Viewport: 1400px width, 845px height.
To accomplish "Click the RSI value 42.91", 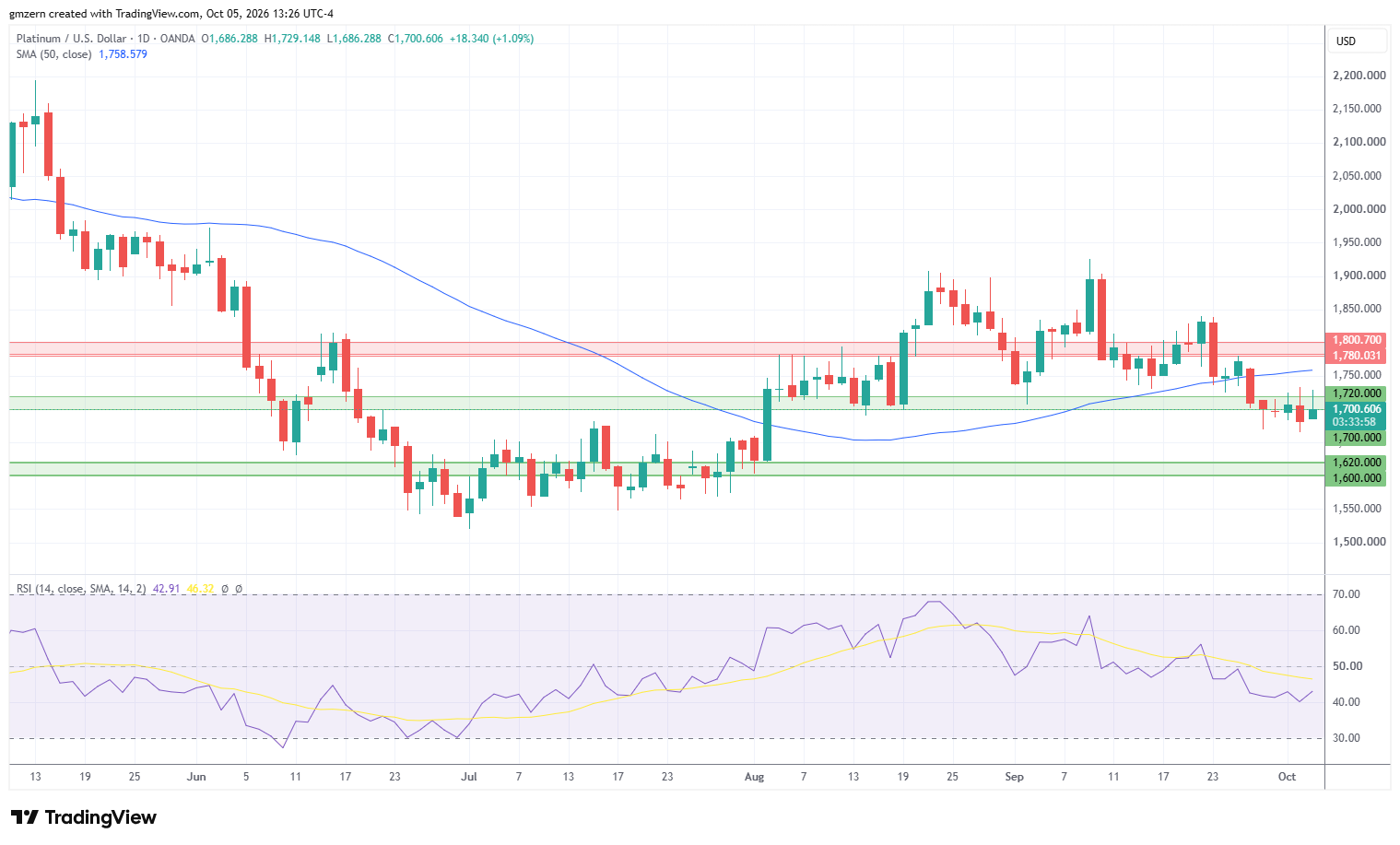I will (166, 589).
